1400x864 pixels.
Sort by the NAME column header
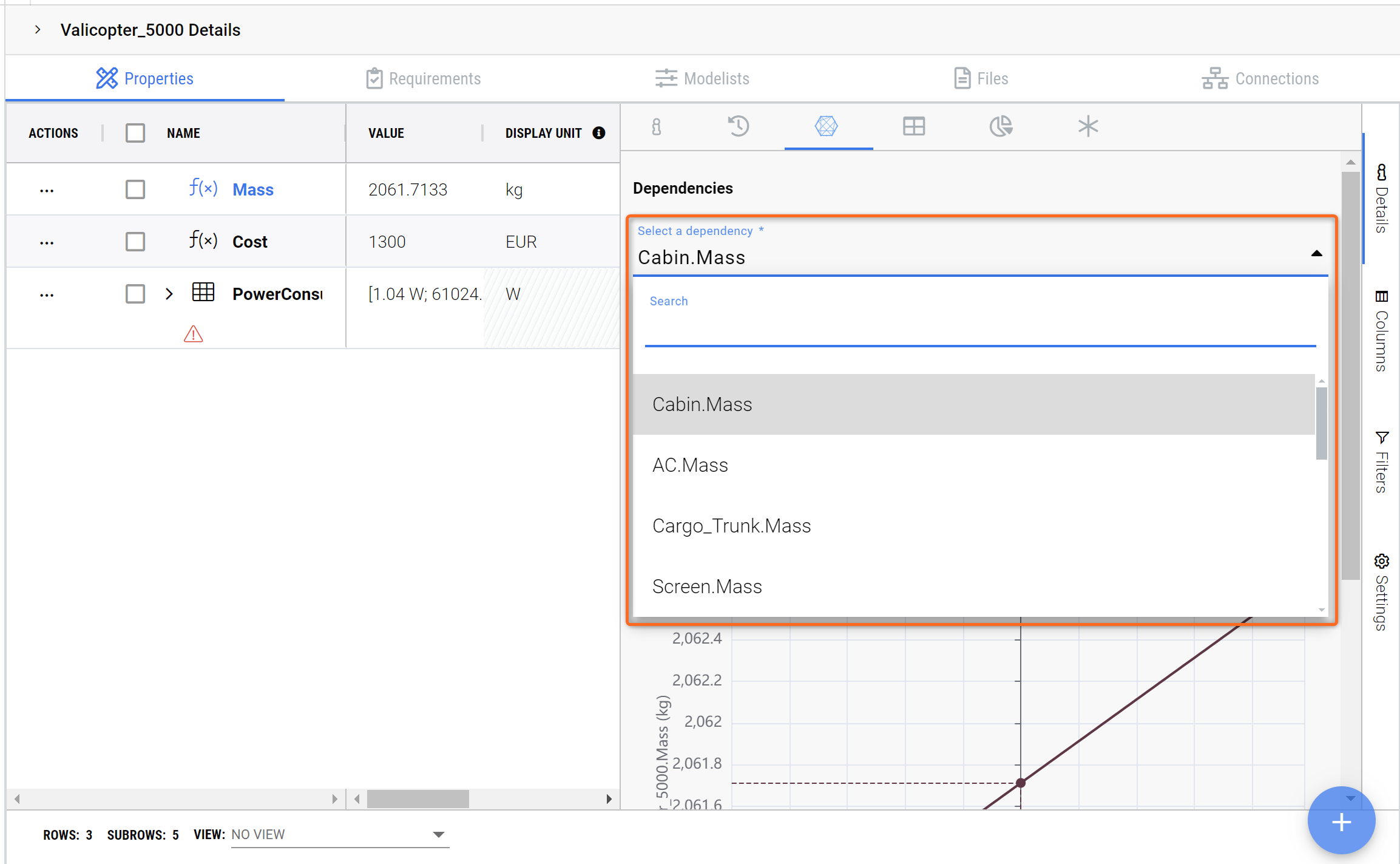(183, 133)
